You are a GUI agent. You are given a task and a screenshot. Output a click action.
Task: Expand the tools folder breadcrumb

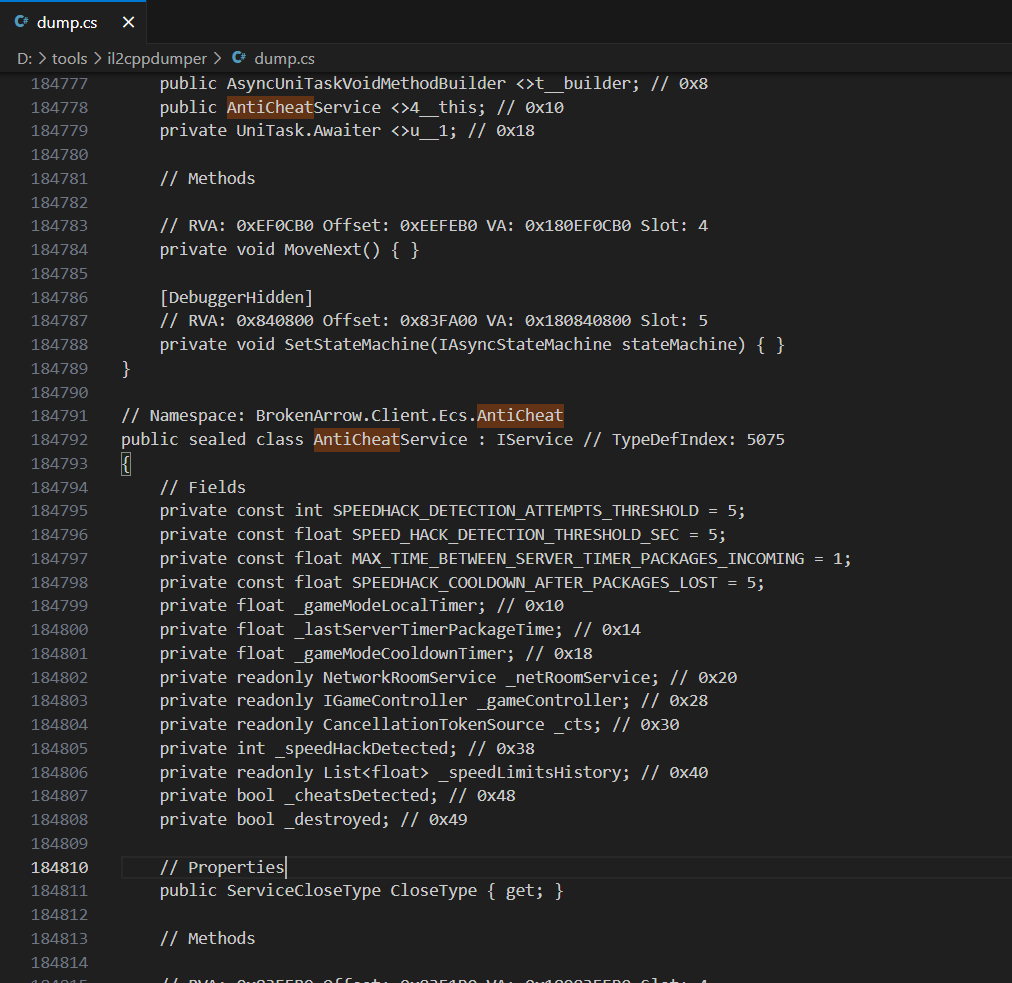click(70, 58)
